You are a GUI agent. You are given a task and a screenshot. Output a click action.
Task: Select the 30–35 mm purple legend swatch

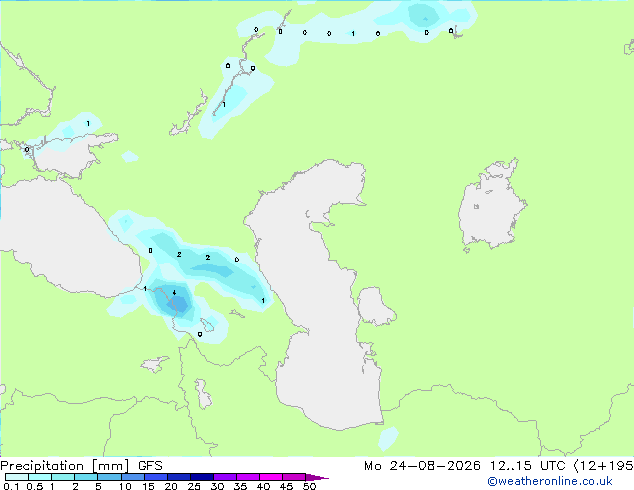225,477
